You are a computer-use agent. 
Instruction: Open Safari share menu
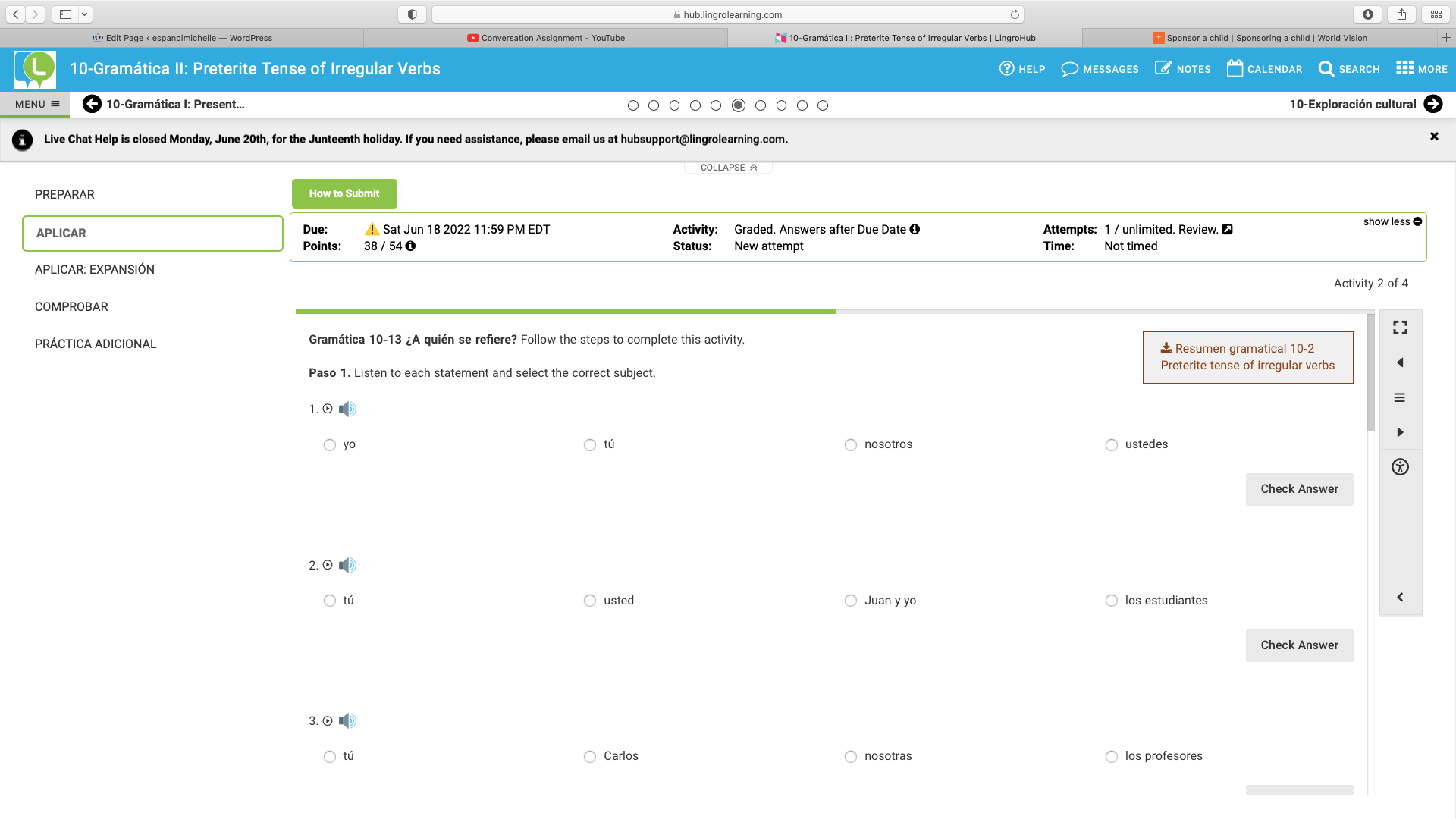(1401, 14)
